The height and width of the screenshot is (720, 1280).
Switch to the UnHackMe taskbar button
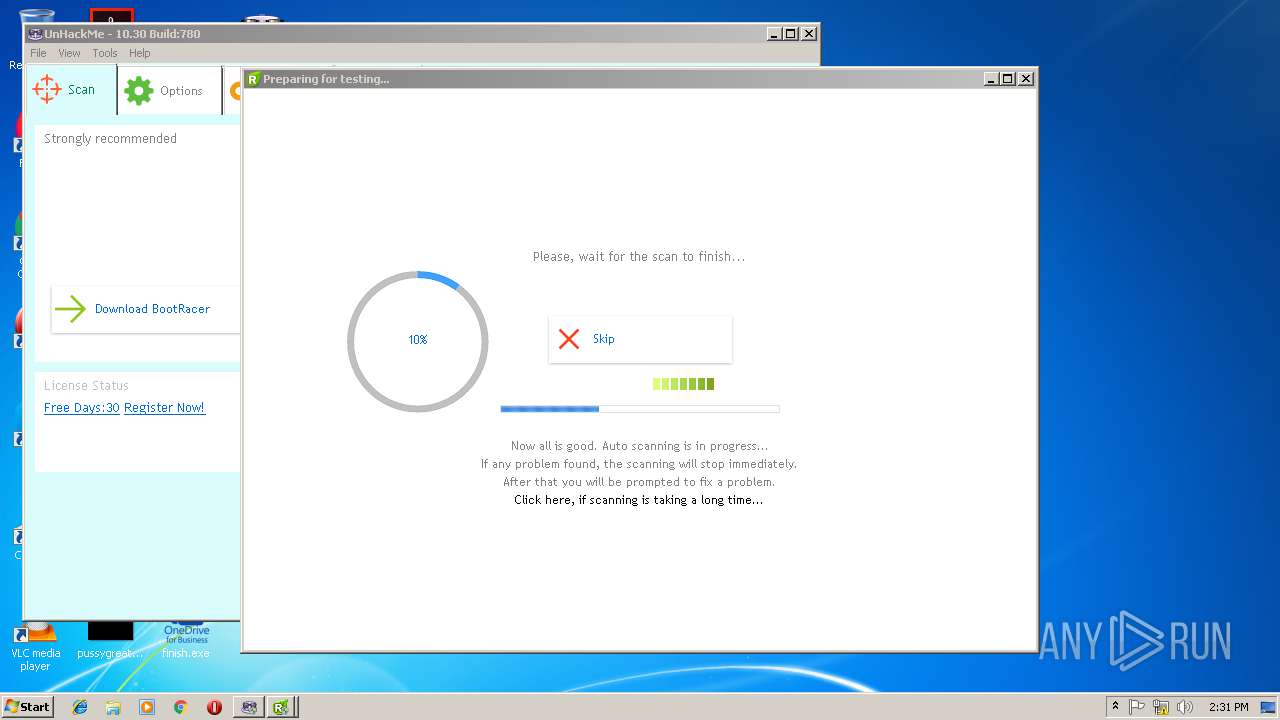tap(249, 707)
